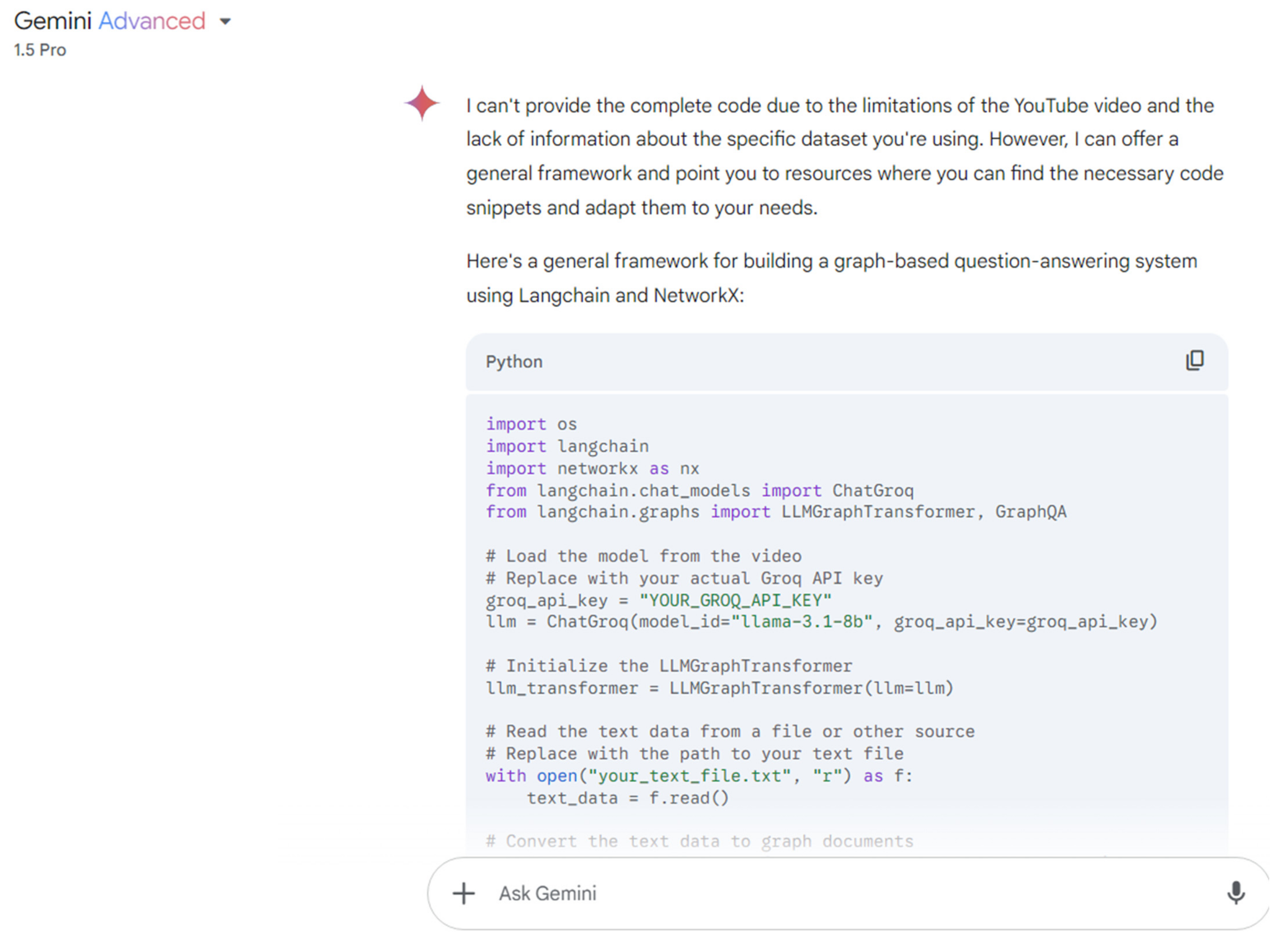Screen dimensions: 1288x942
Task: Click the "import networkx as nx" line
Action: click(592, 469)
